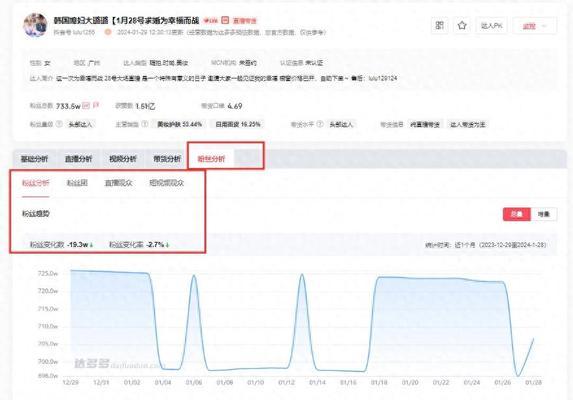
Task: Expand the red monitor dropdown button
Action: 535,26
